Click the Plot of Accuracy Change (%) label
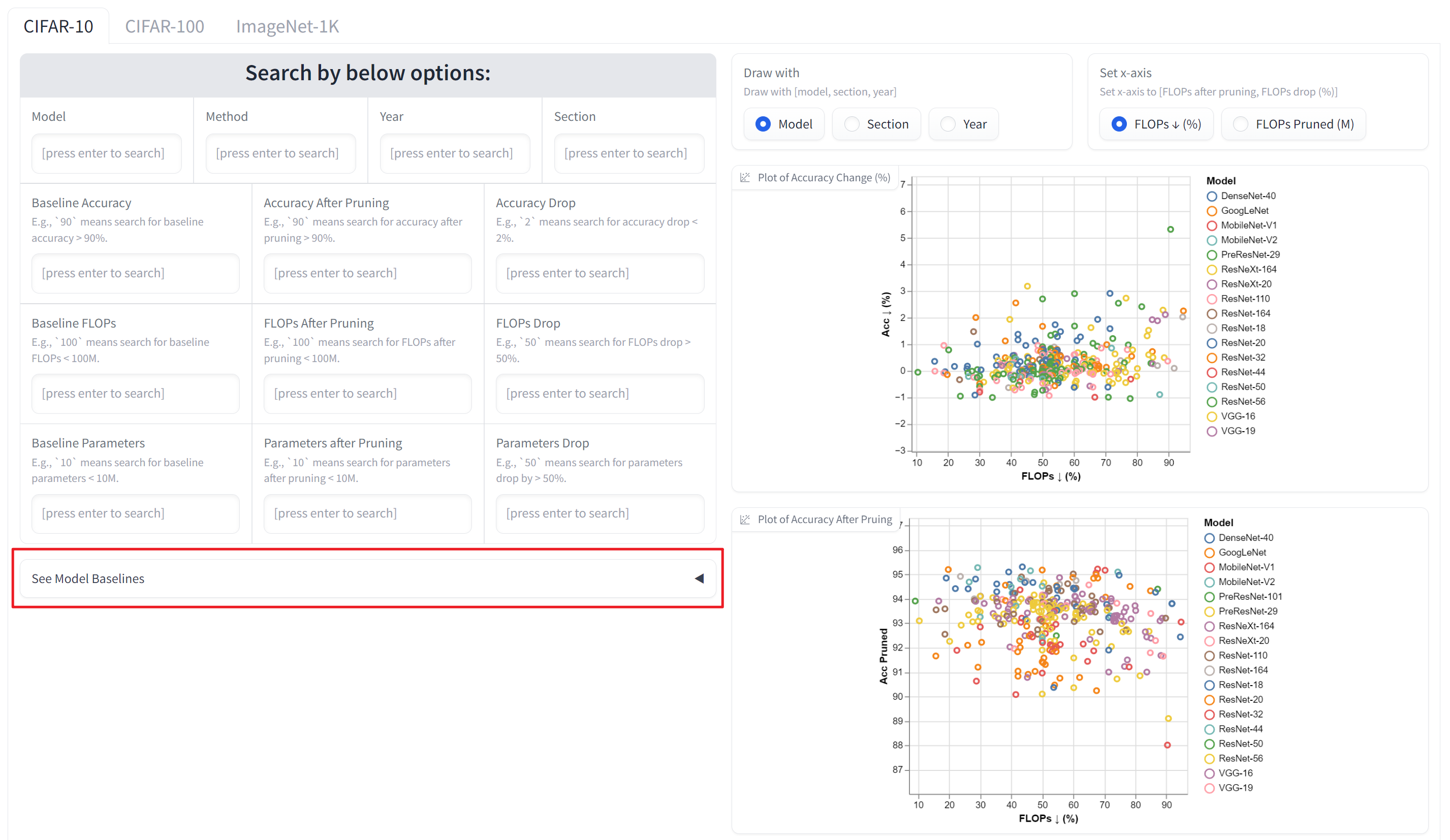This screenshot has height=840, width=1450. (x=824, y=177)
